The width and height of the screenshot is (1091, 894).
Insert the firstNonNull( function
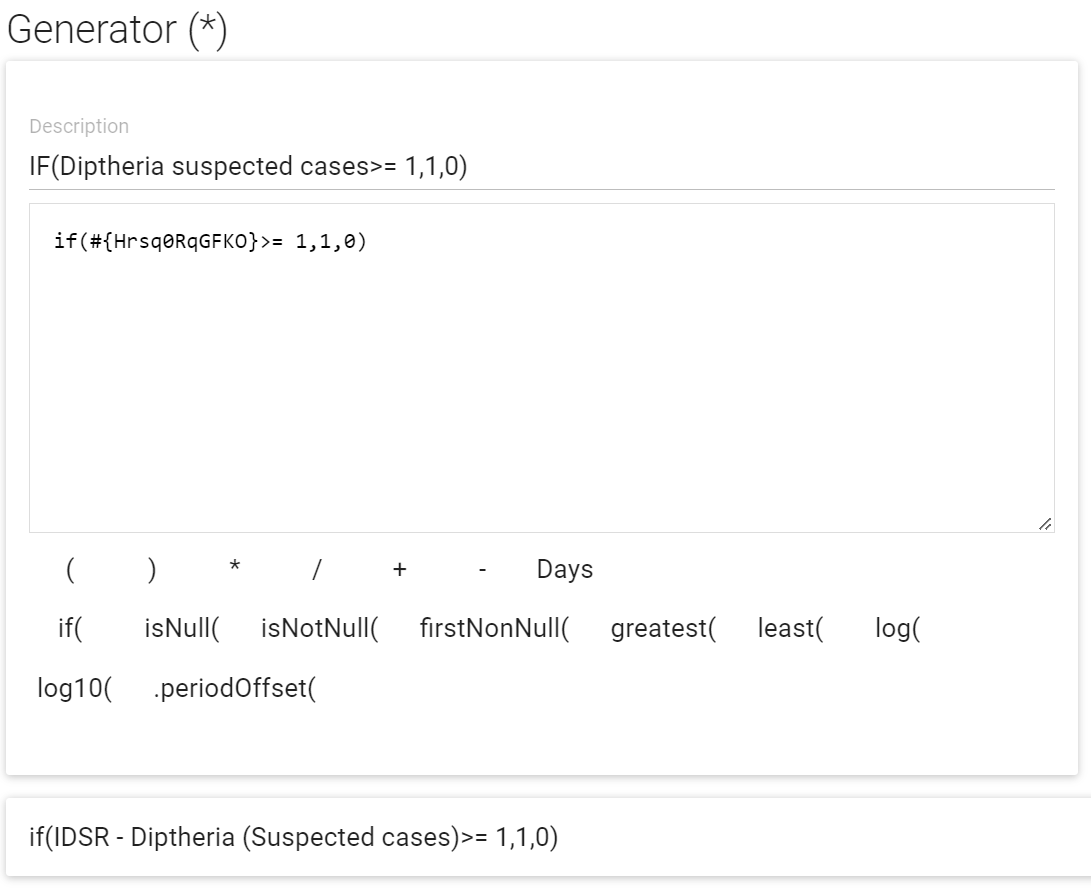[495, 628]
